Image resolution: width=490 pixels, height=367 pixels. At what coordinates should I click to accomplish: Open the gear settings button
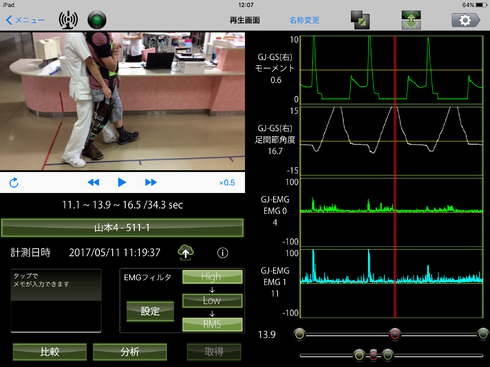click(x=466, y=20)
